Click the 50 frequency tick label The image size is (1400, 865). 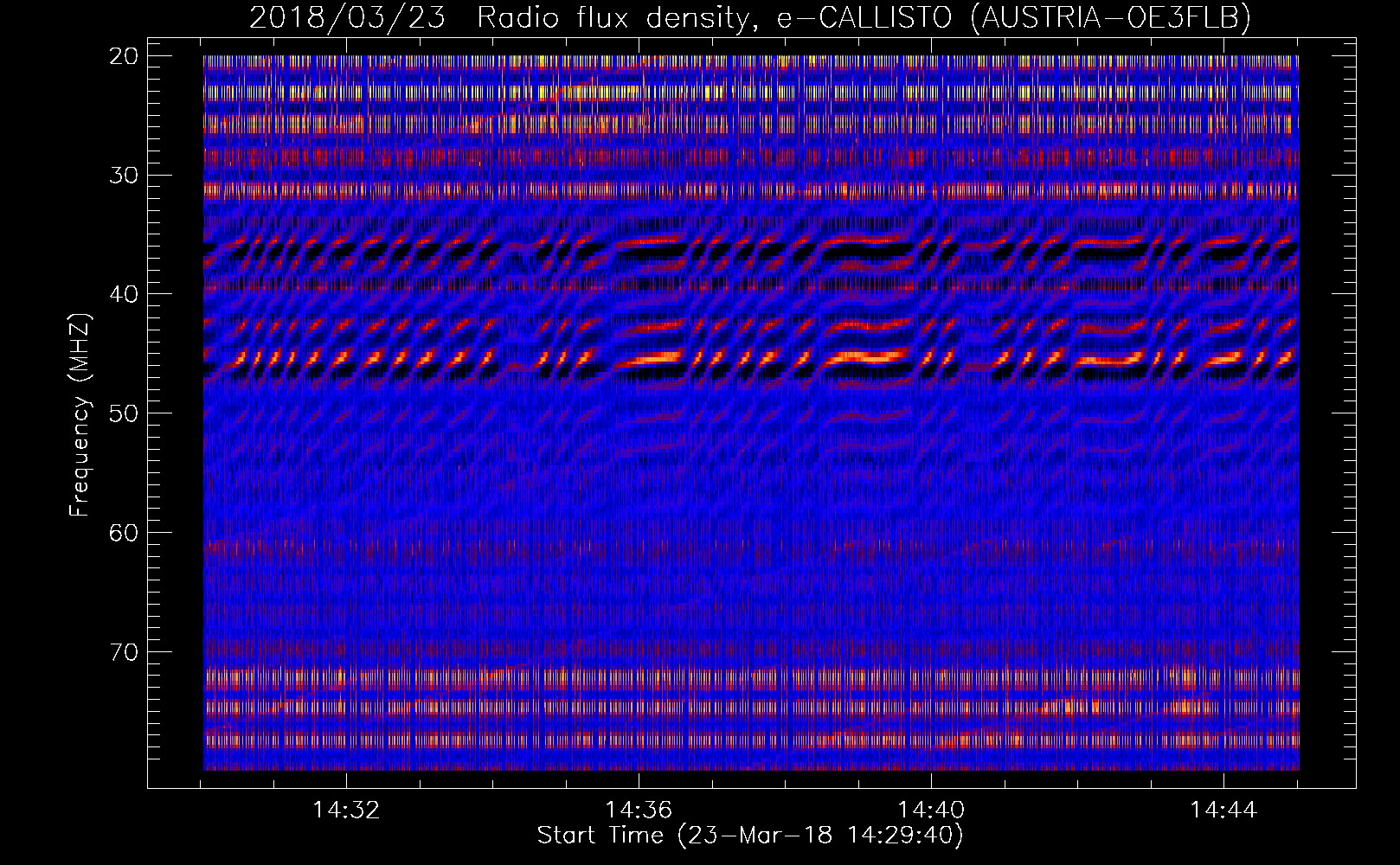click(x=125, y=413)
